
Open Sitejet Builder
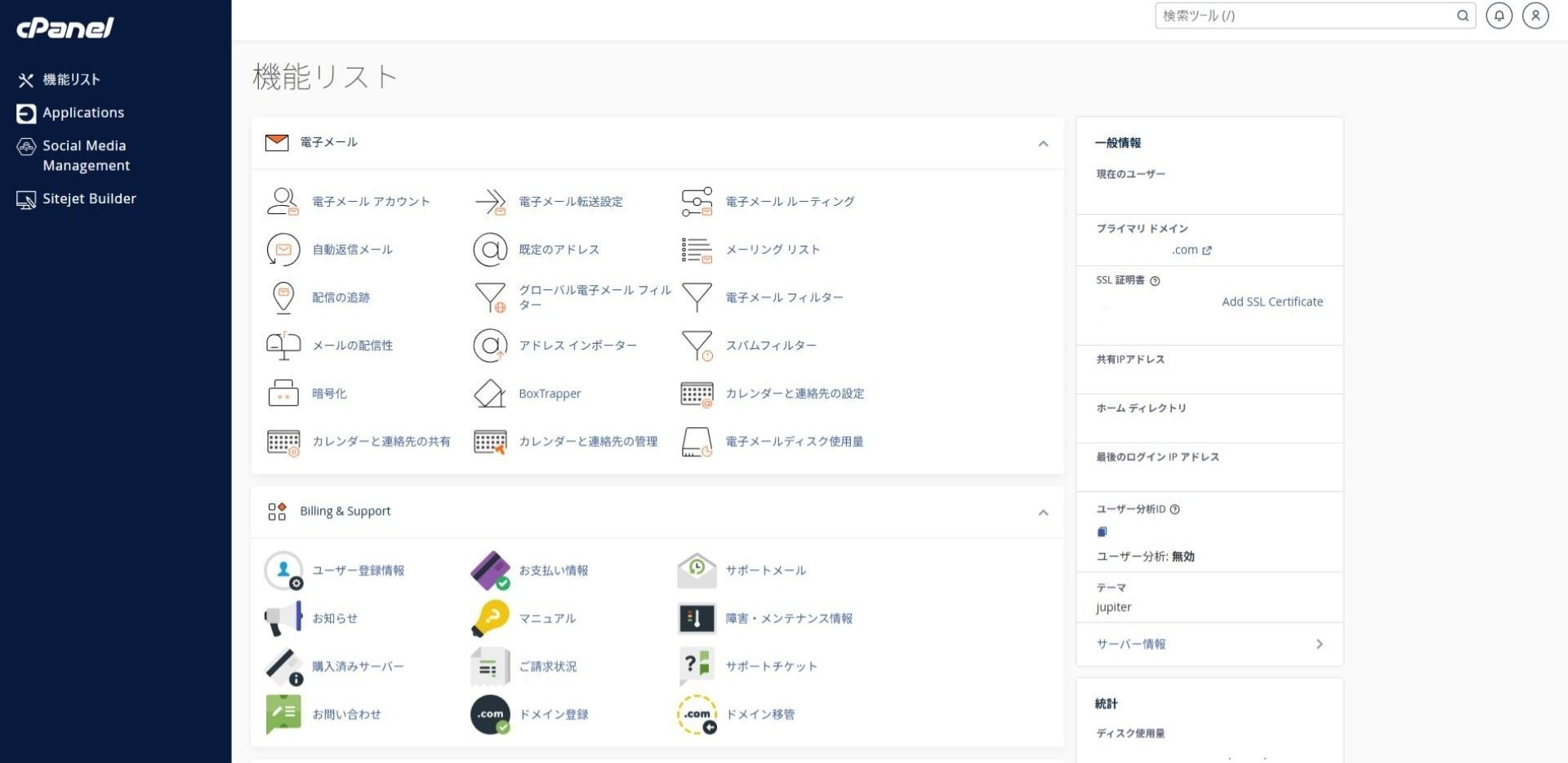pos(90,198)
